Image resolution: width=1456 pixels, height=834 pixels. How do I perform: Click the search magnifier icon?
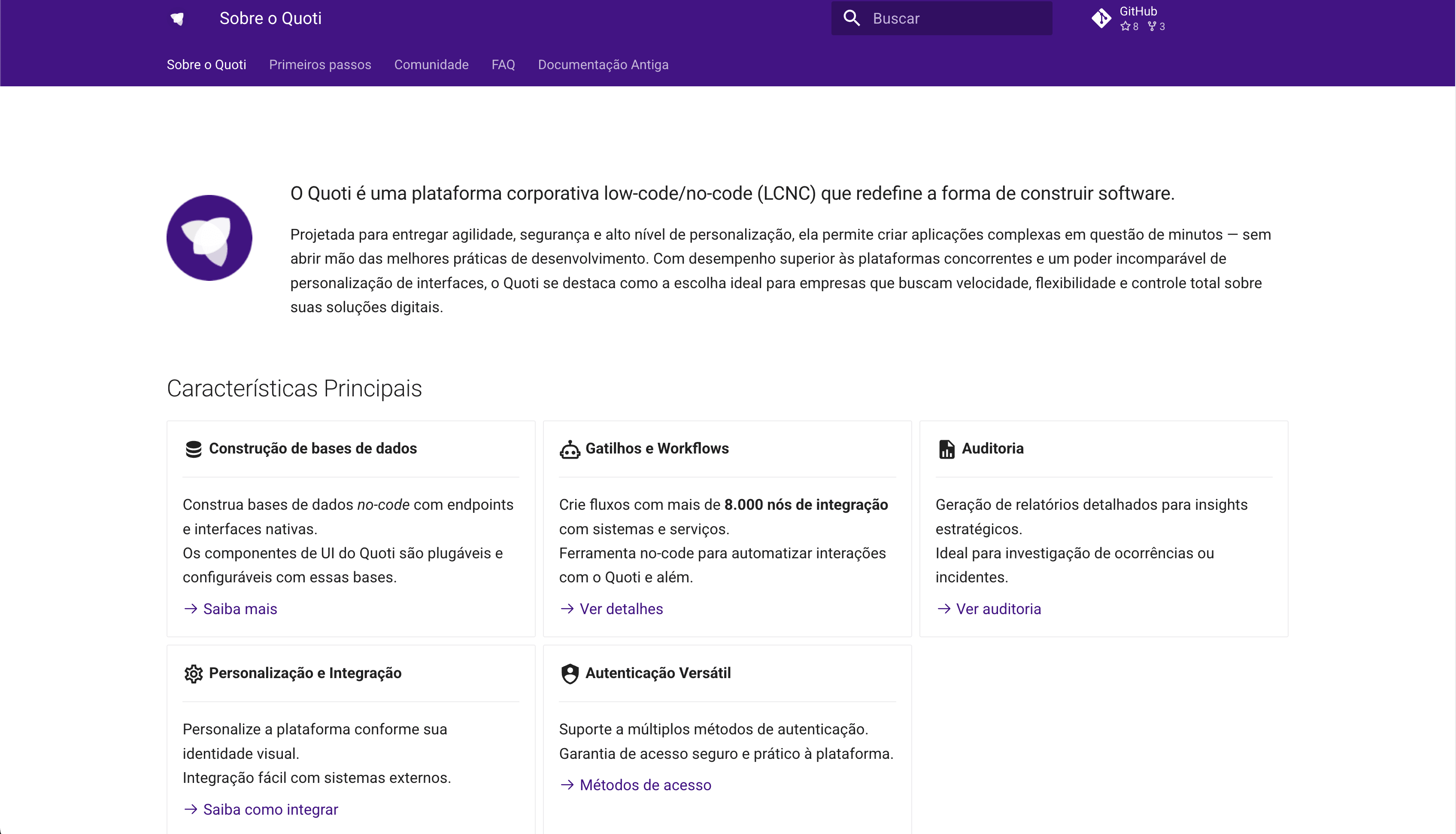pos(852,18)
